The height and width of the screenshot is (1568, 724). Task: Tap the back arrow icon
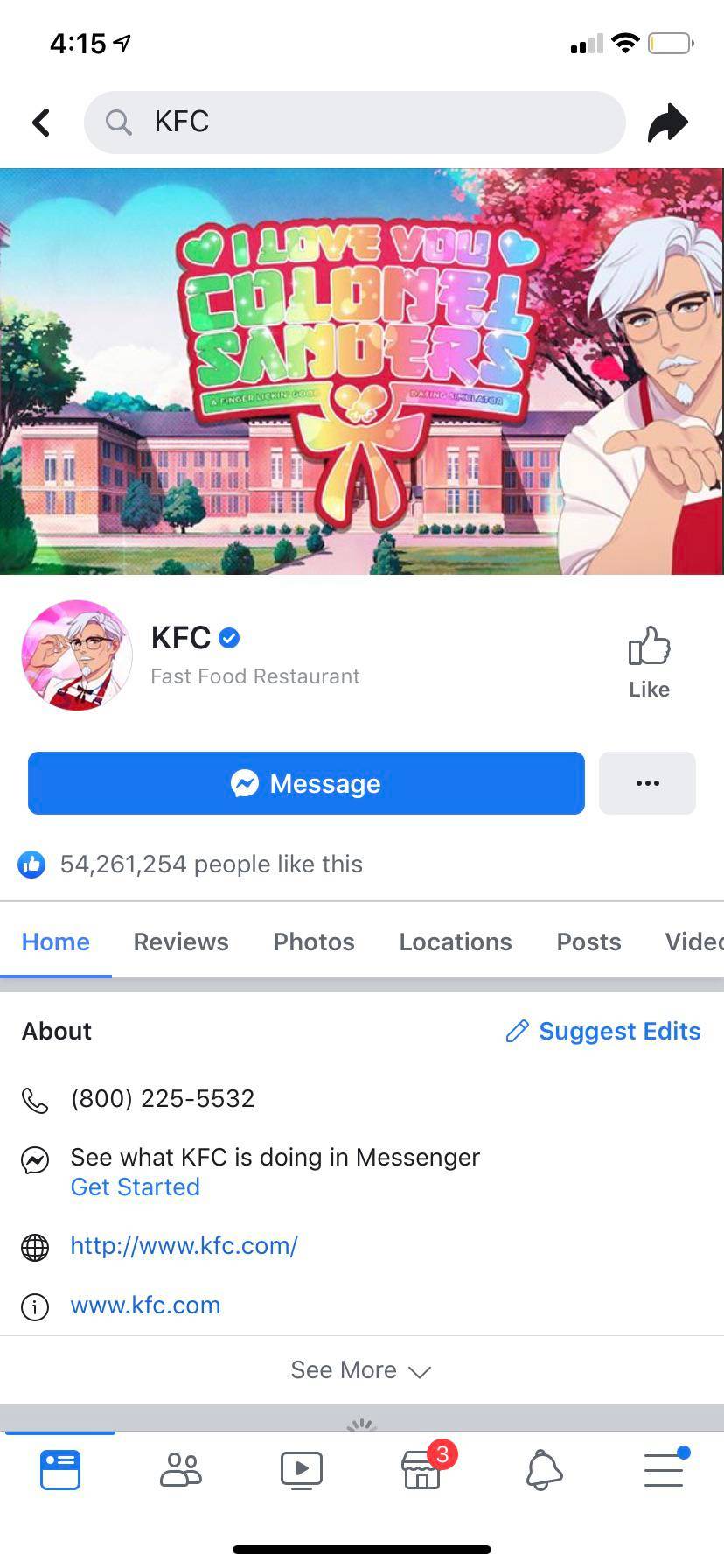(41, 122)
